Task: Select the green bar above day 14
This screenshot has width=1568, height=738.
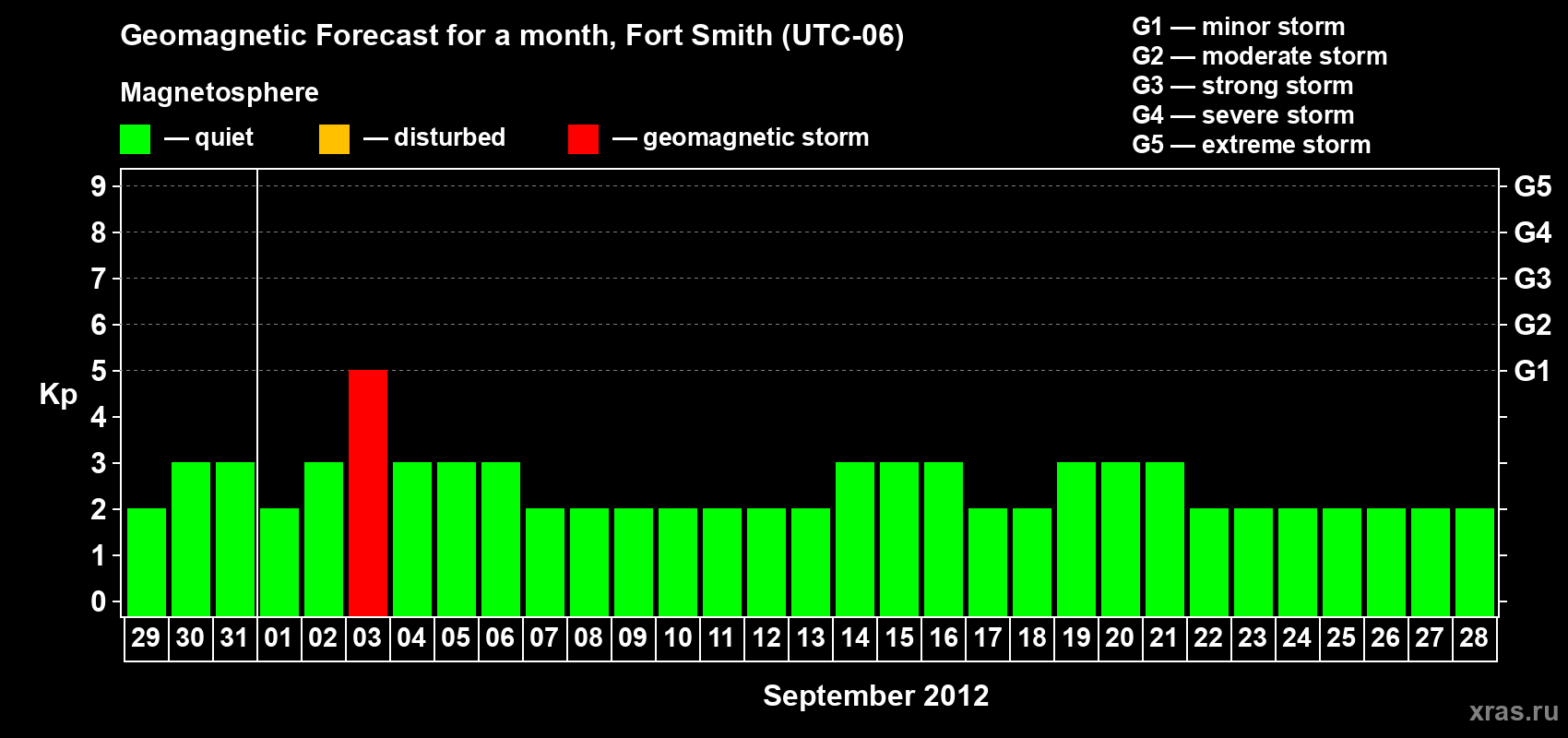Action: (x=855, y=539)
